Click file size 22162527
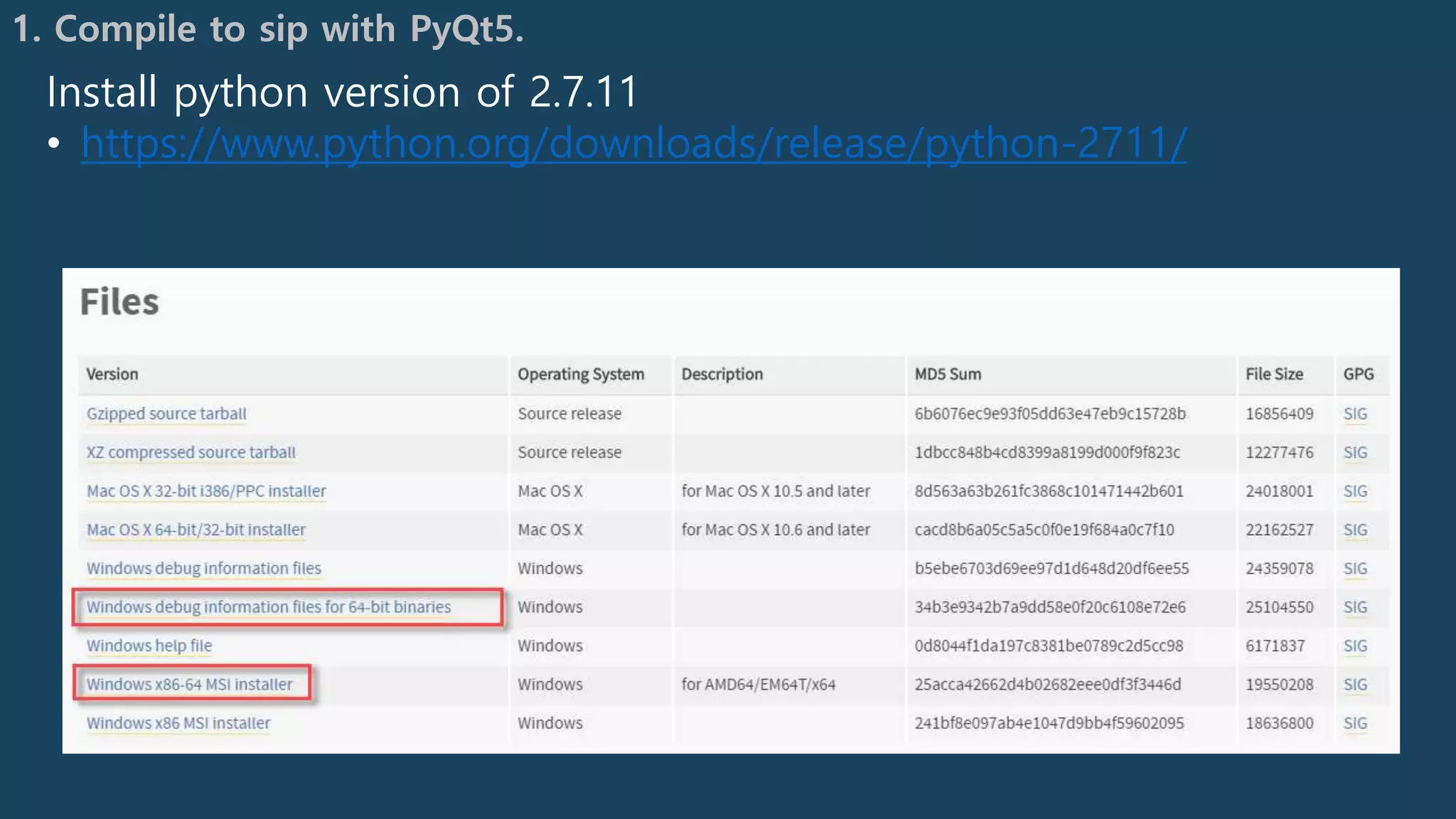 coord(1279,530)
